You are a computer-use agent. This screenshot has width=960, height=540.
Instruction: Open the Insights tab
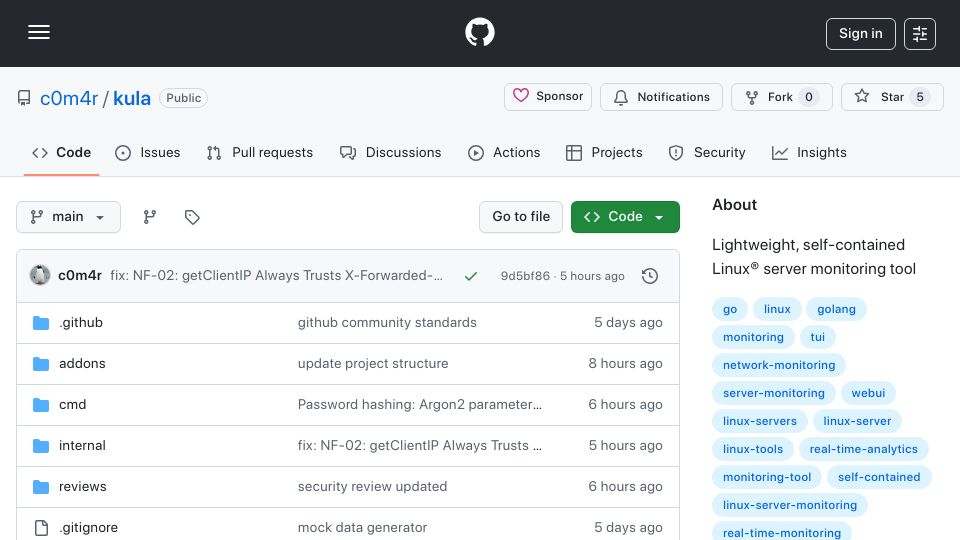click(x=809, y=152)
